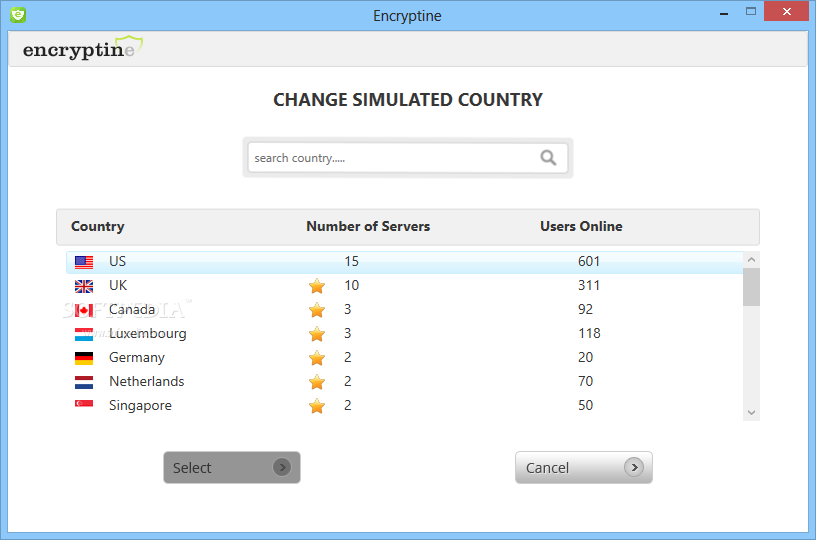The image size is (816, 540).
Task: Click the Netherlands flag icon
Action: [84, 382]
